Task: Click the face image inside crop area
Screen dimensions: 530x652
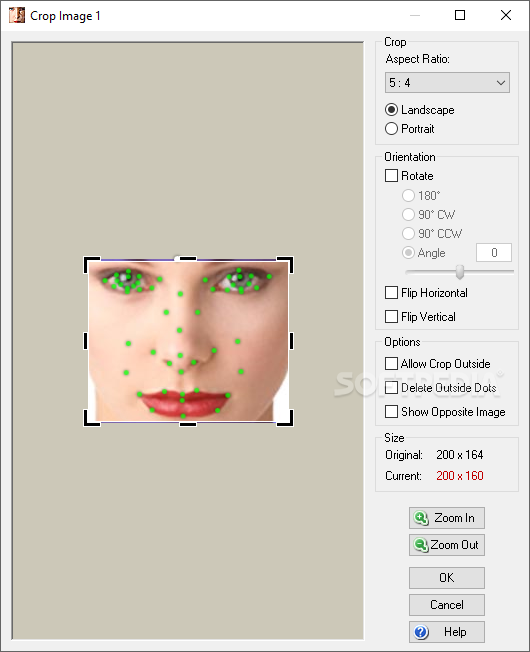Action: click(188, 341)
